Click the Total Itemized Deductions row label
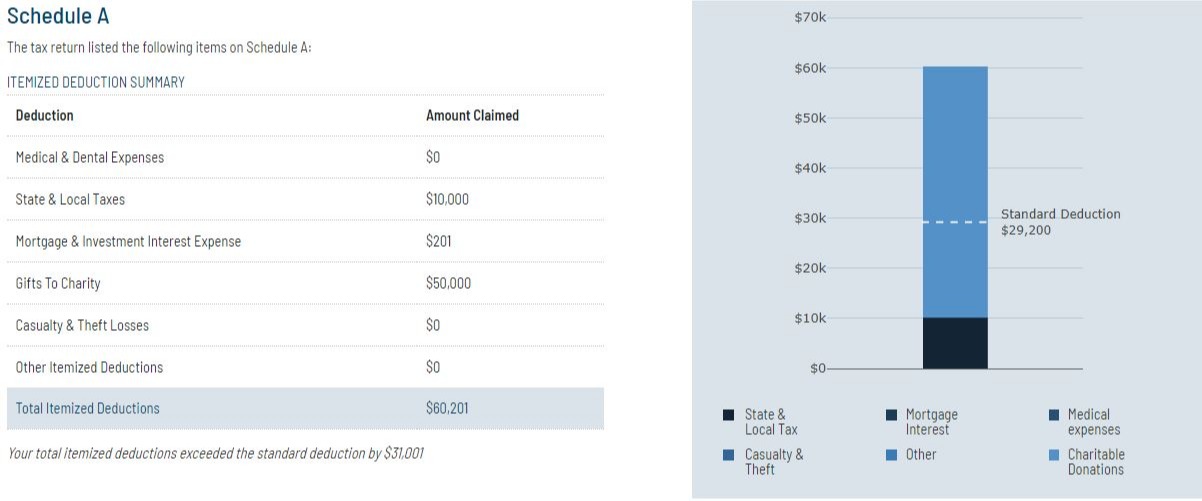This screenshot has height=501, width=1202. tap(88, 408)
